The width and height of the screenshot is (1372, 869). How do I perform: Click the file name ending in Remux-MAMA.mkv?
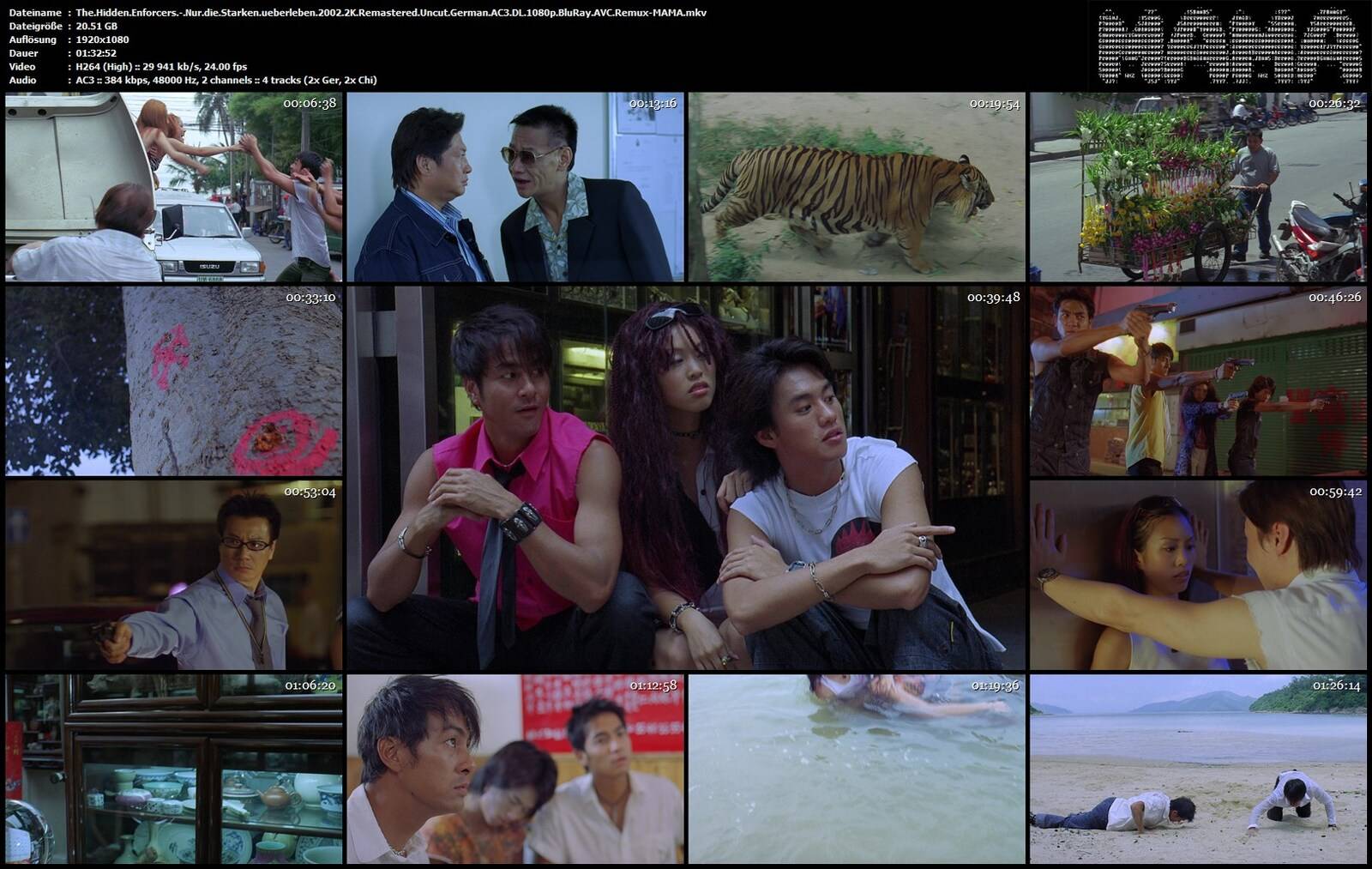[391, 13]
